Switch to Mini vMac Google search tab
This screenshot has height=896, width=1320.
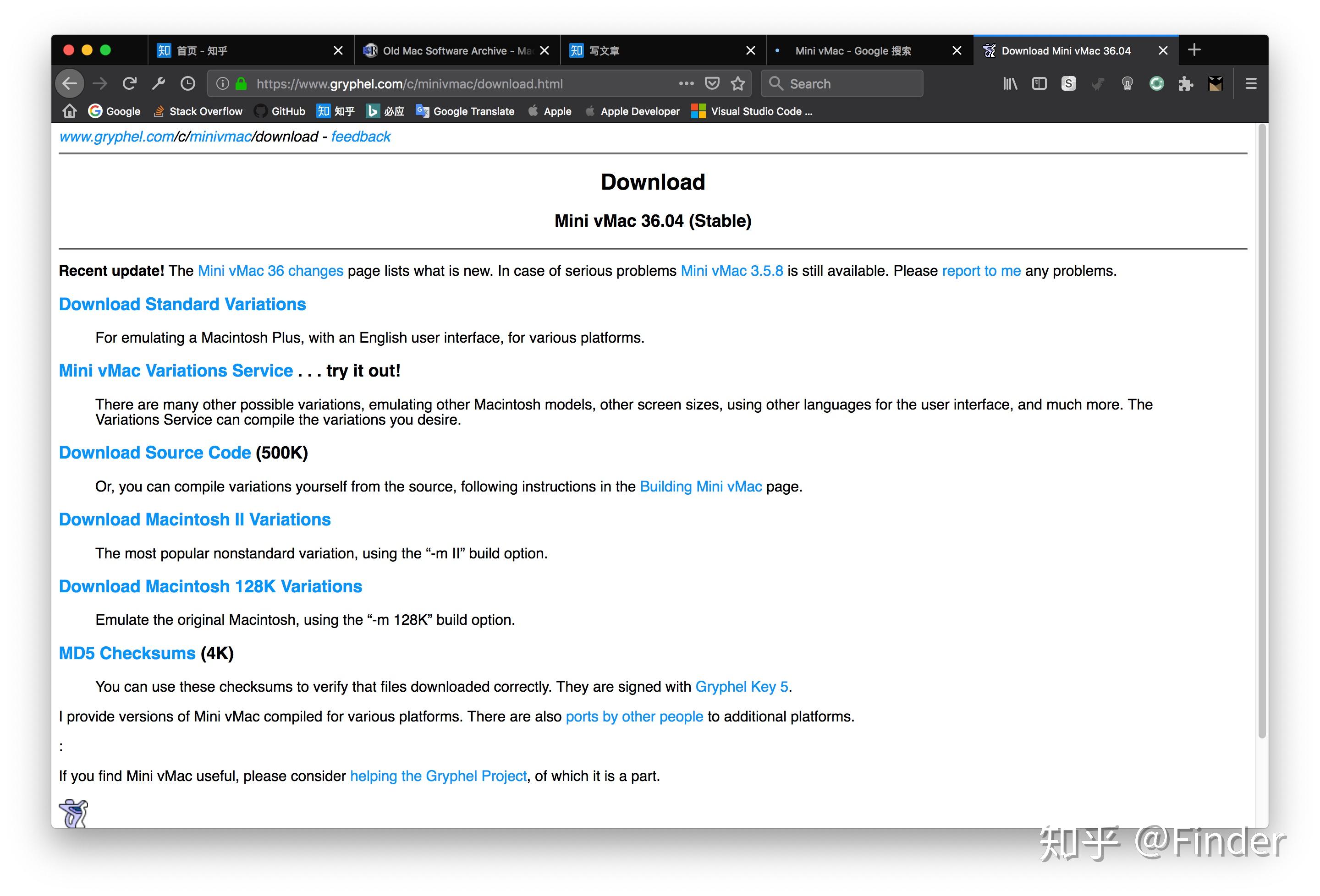pyautogui.click(x=852, y=50)
